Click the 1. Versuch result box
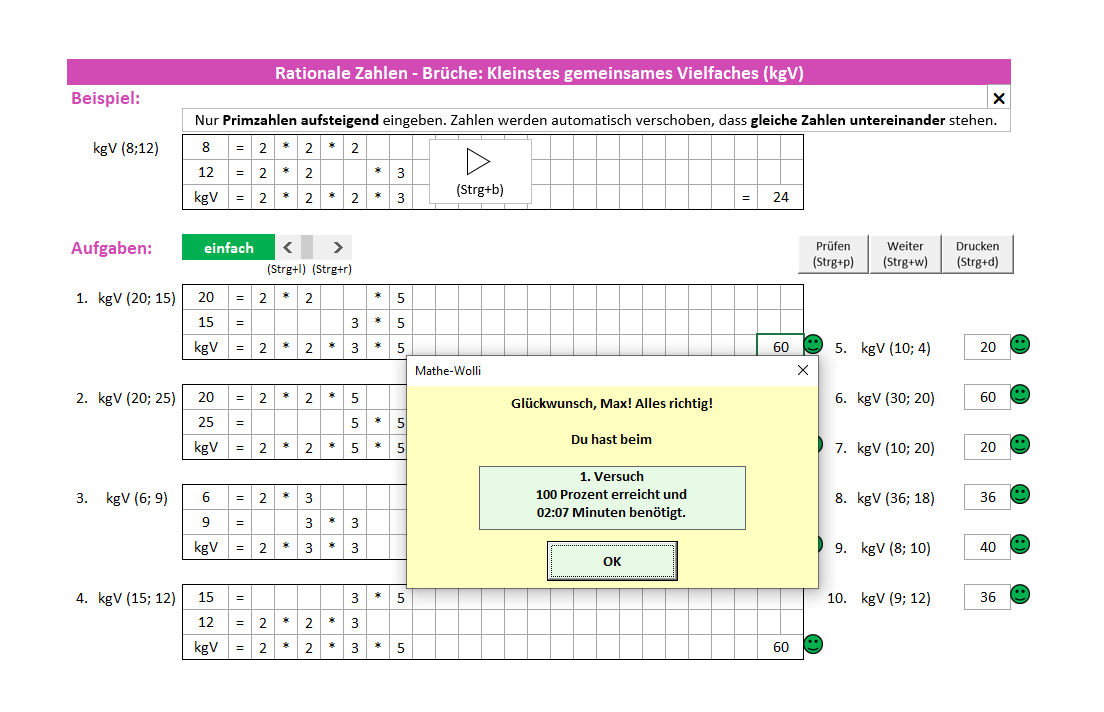 612,497
